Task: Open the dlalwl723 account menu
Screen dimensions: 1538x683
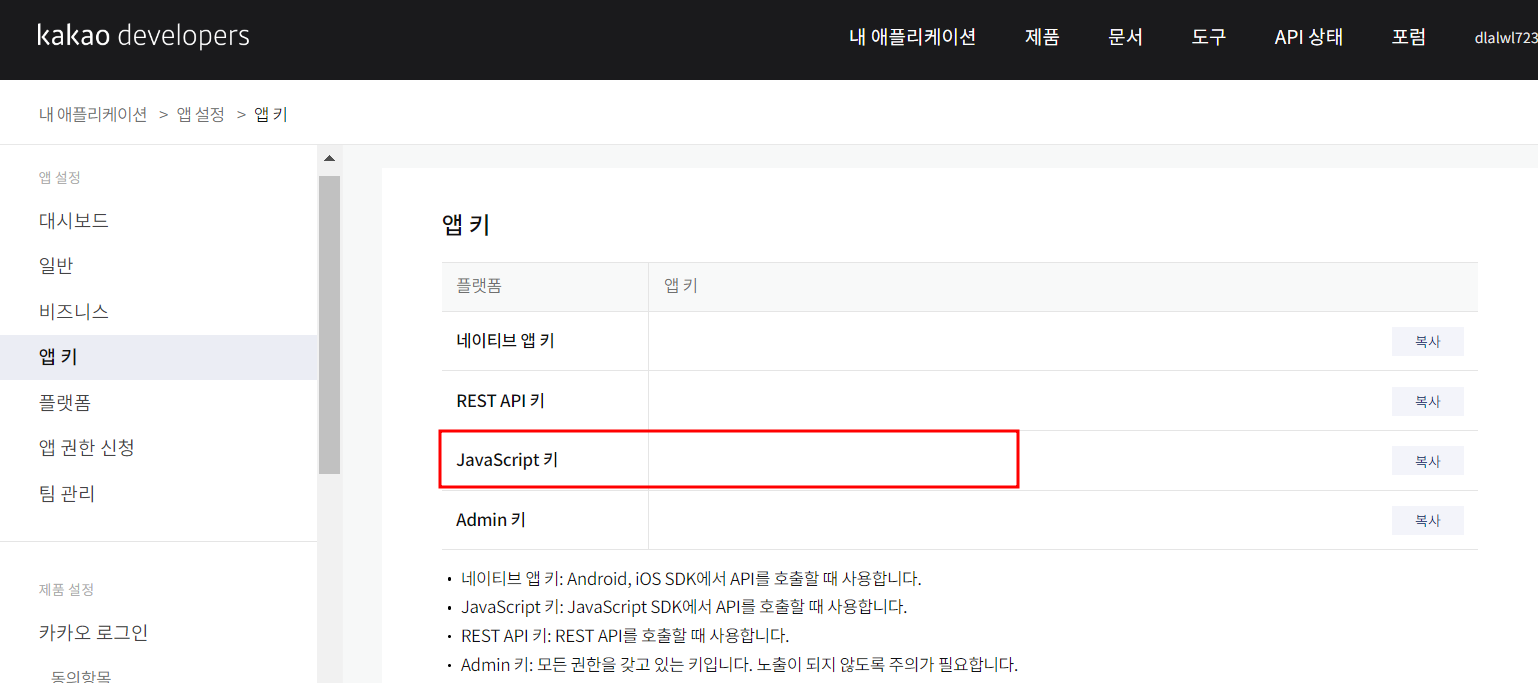Action: pyautogui.click(x=1506, y=38)
